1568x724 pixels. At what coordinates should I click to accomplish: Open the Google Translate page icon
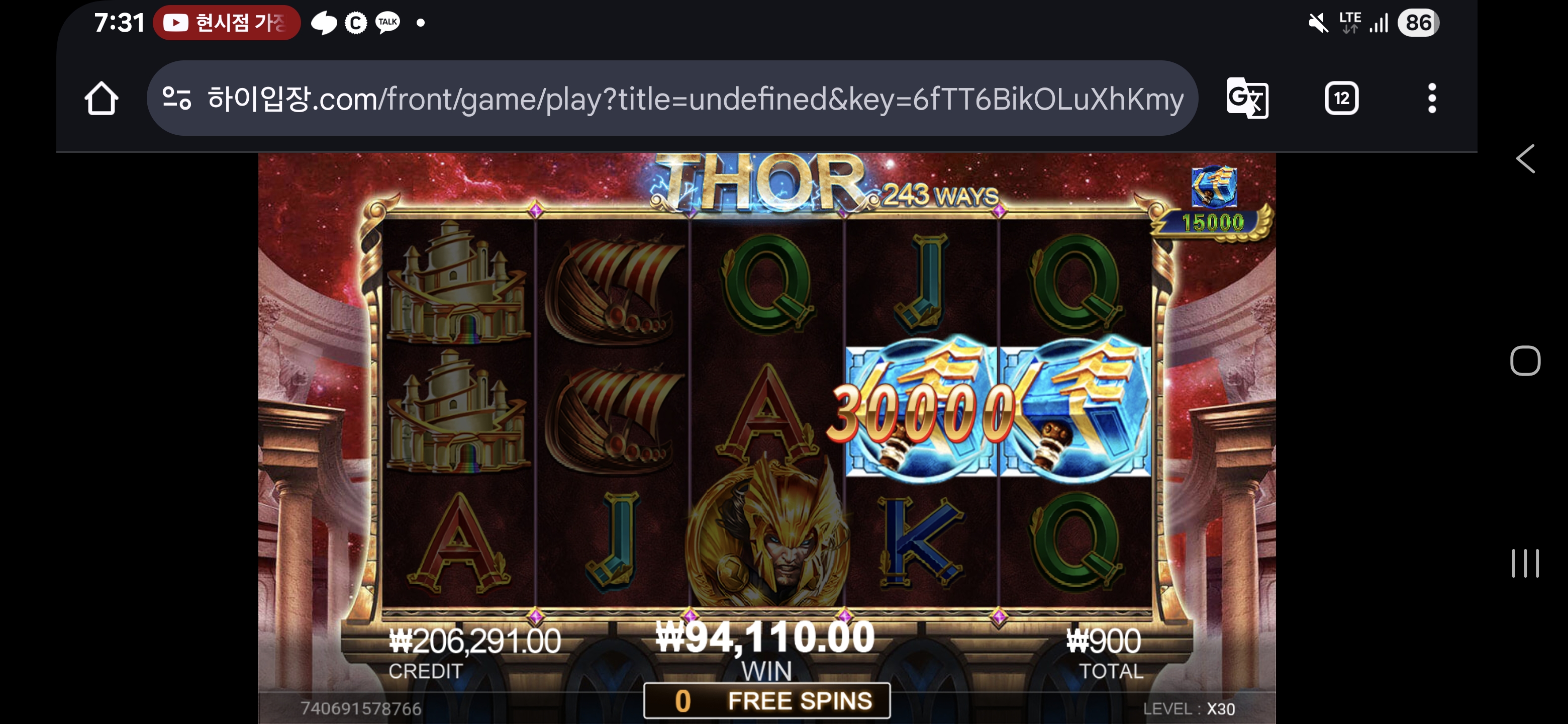[x=1247, y=98]
